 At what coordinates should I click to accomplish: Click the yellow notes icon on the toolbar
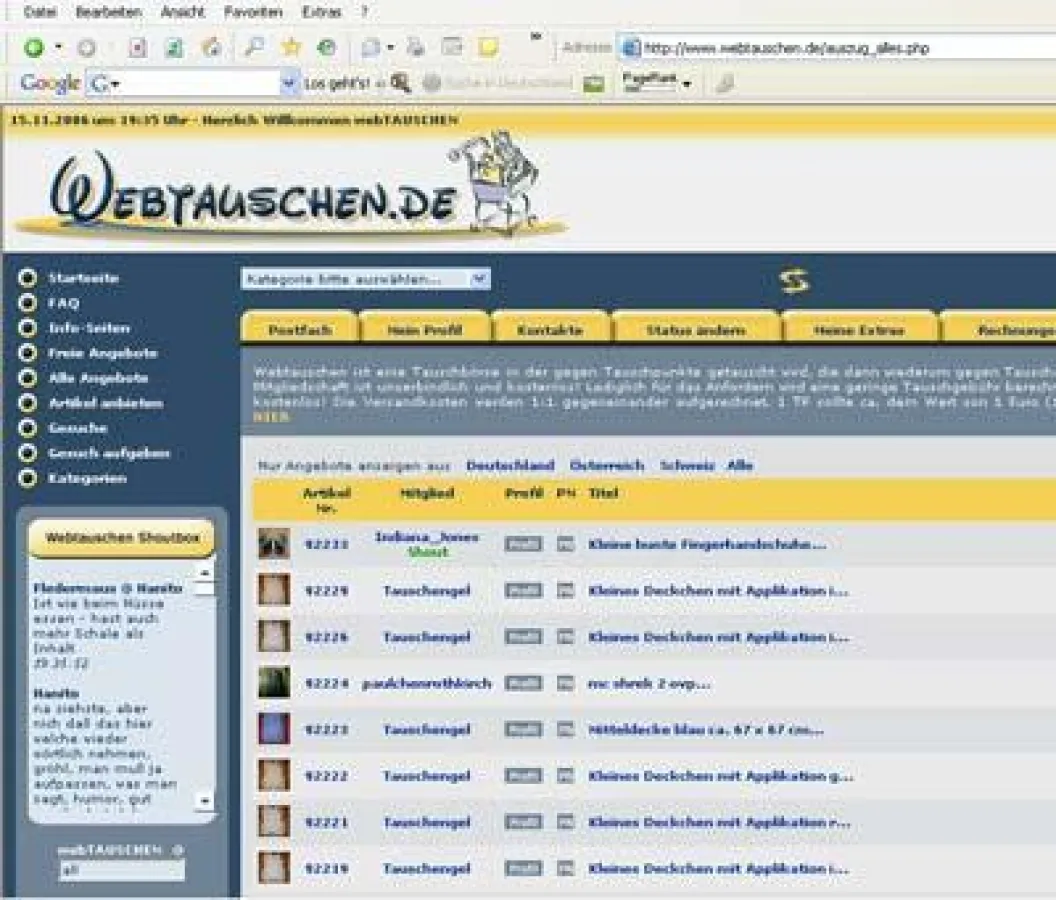point(489,46)
